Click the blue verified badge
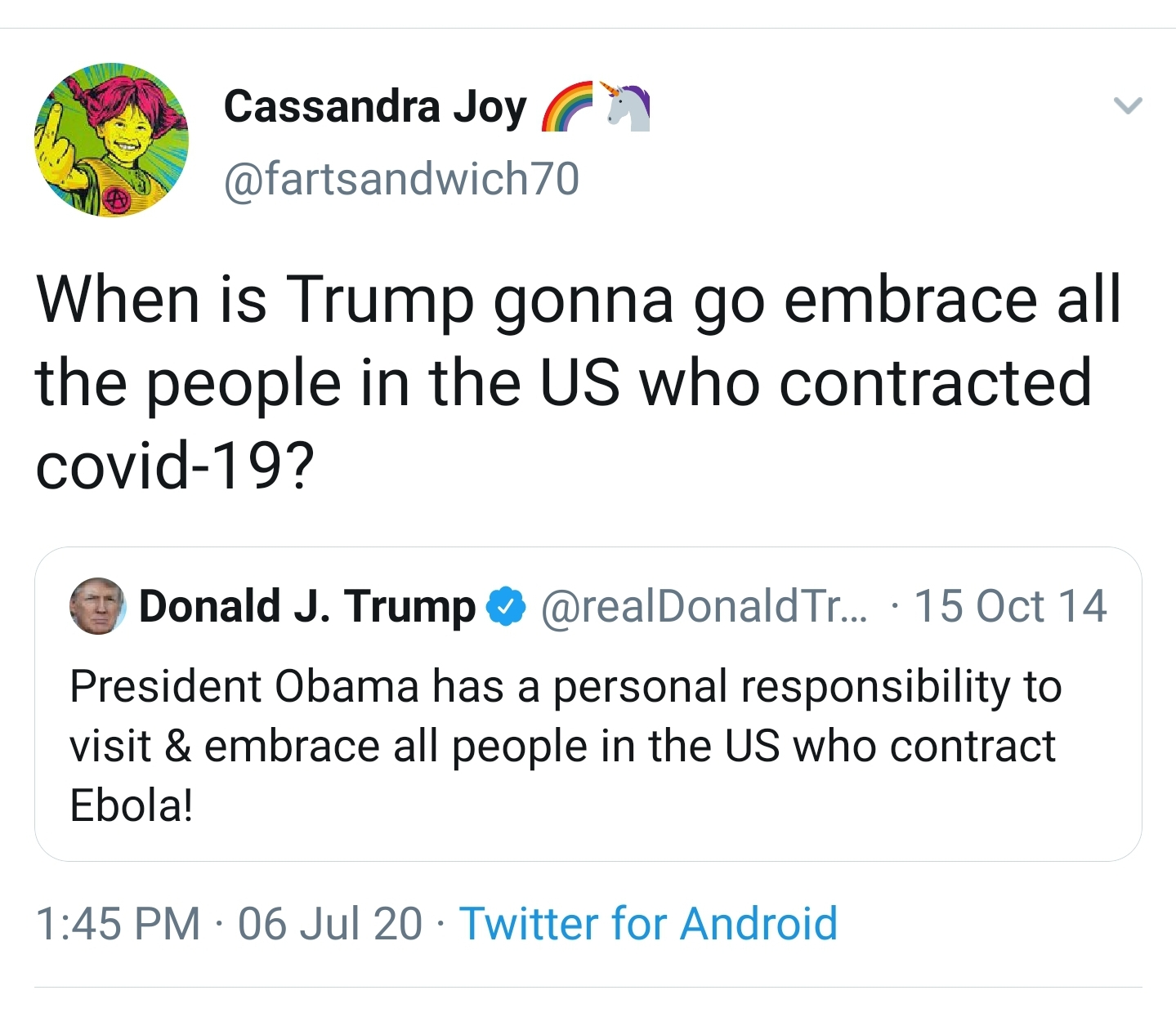The image size is (1176, 1026). click(x=506, y=607)
